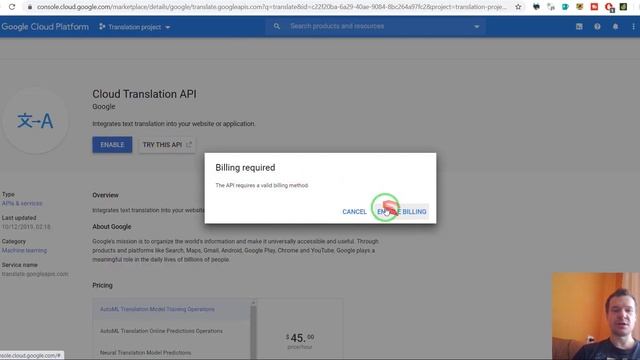Expand the search bar dropdown arrow
Viewport: 640px width, 360px height.
pyautogui.click(x=476, y=27)
